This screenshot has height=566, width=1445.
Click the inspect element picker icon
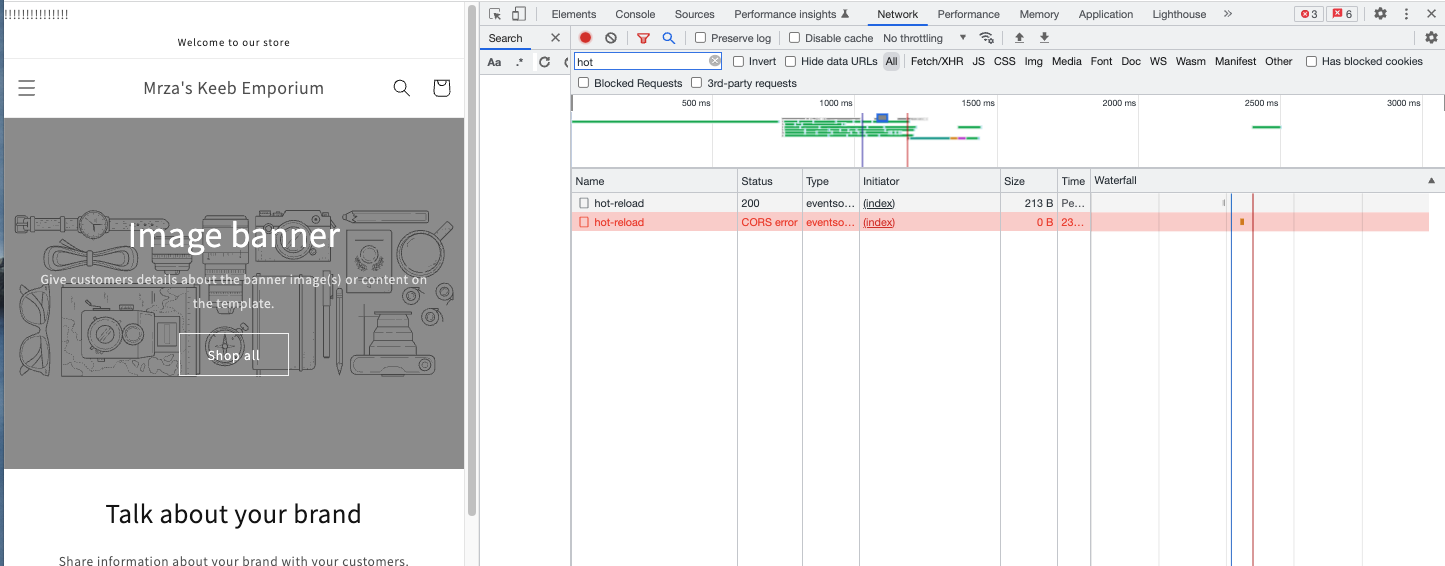(495, 14)
